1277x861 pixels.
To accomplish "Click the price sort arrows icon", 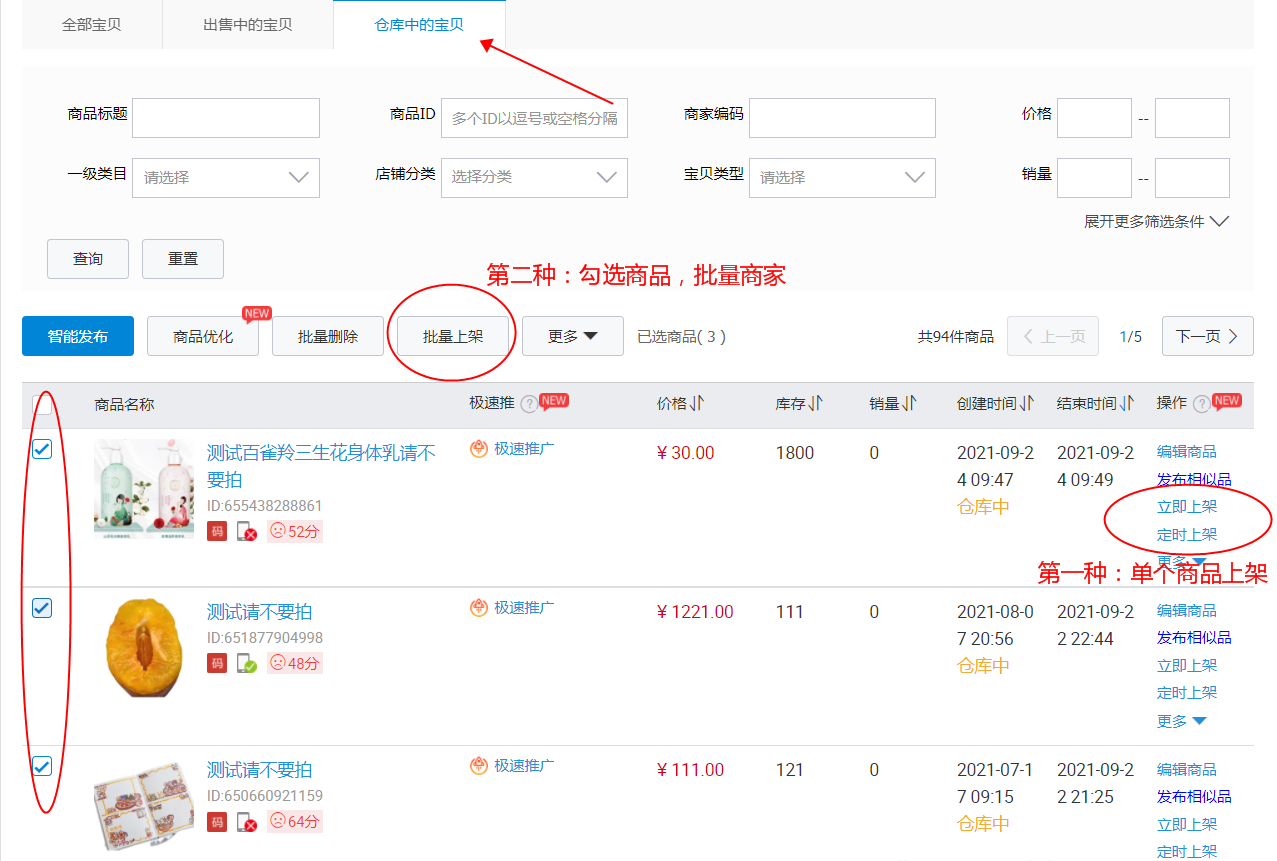I will tap(697, 403).
